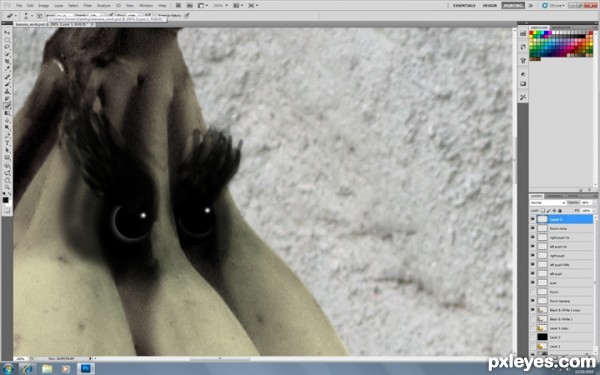Enable Quick Mask mode at toolbox bottom
Screen dimensions: 600x375
pos(7,210)
